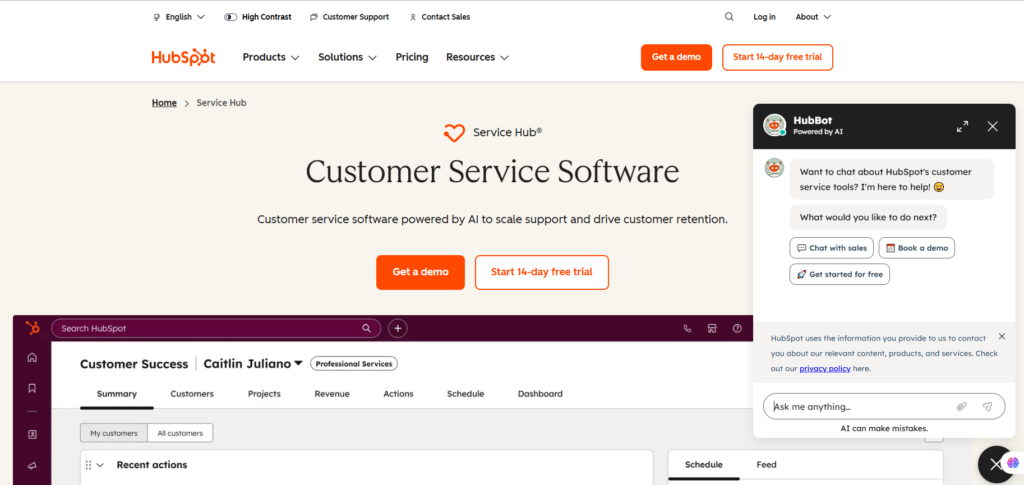1024x485 pixels.
Task: Expand the Products menu
Action: [x=271, y=57]
